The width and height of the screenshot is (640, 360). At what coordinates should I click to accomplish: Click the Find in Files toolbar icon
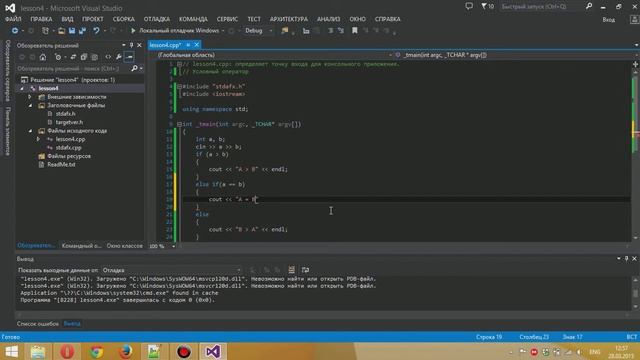285,31
